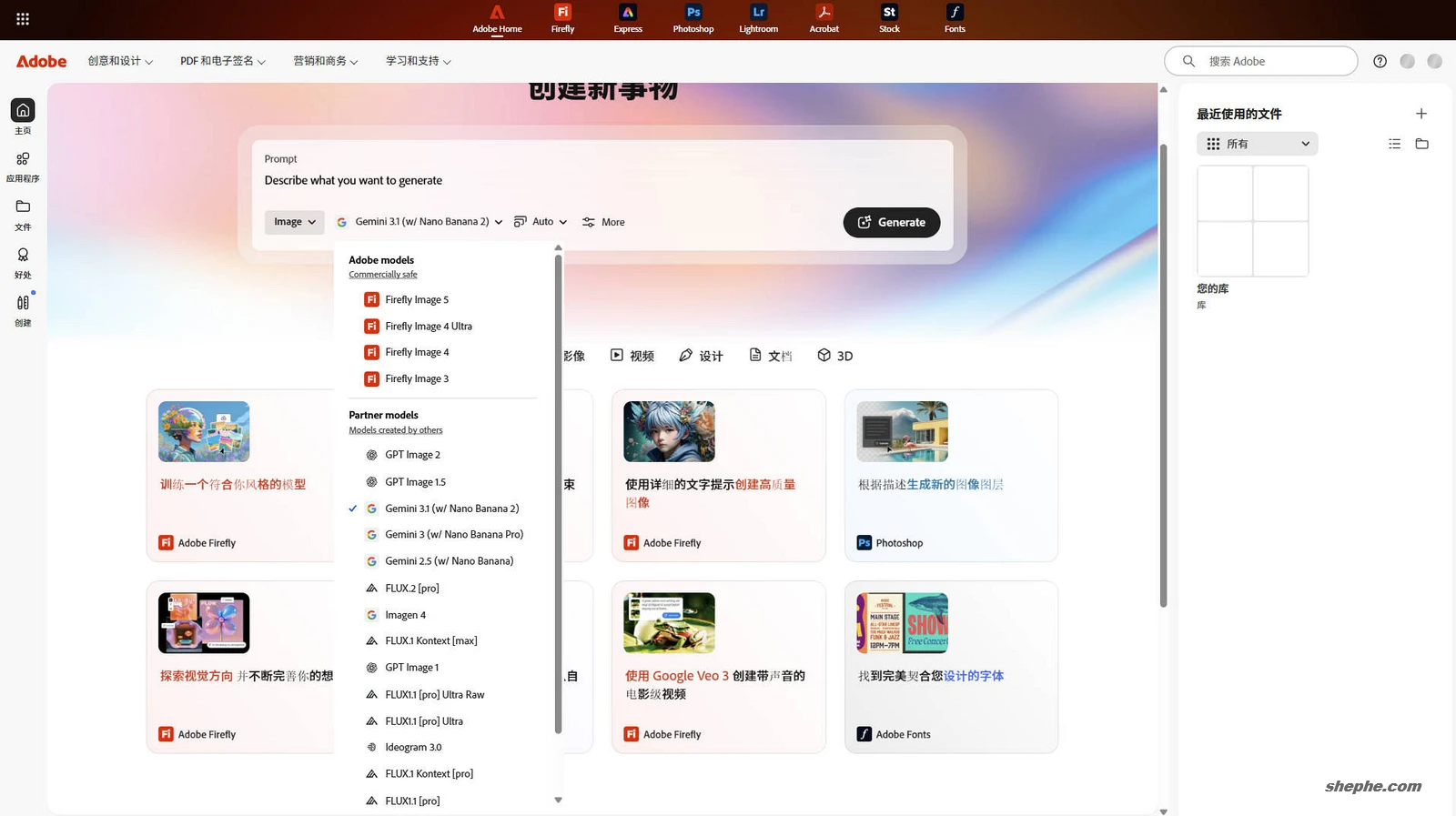
Task: Open 创建 create in left sidebar
Action: tap(23, 310)
